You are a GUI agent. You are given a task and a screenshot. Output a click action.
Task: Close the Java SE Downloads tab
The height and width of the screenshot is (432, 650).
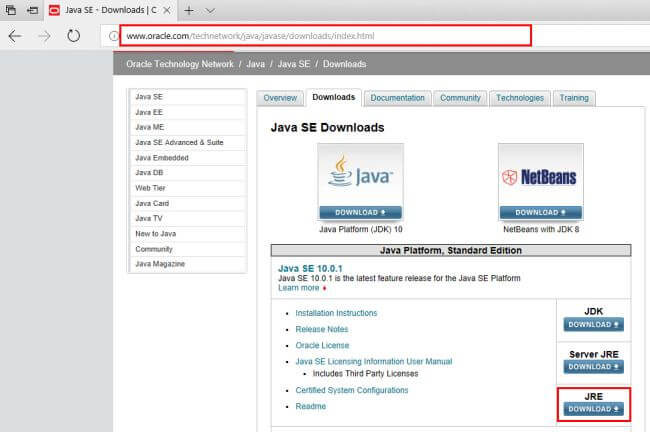point(167,10)
